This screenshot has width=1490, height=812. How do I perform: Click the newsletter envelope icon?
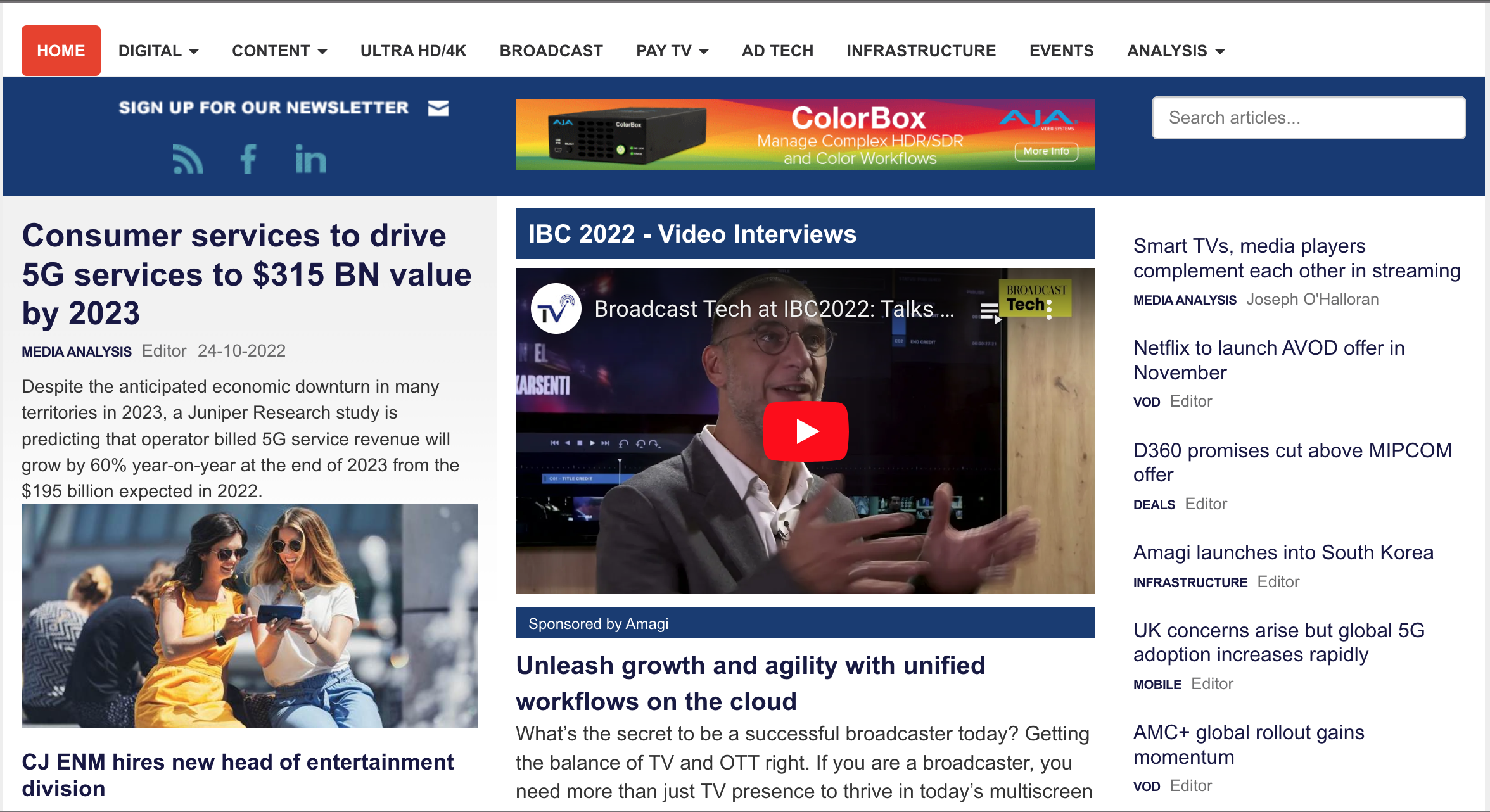point(438,108)
